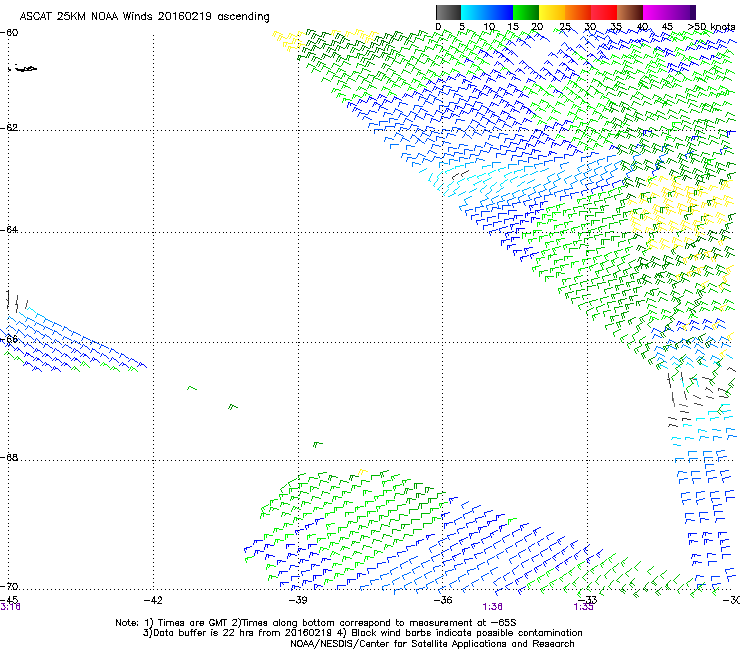Image resolution: width=740 pixels, height=650 pixels.
Task: Click the -39 longitude label
Action: tap(298, 600)
